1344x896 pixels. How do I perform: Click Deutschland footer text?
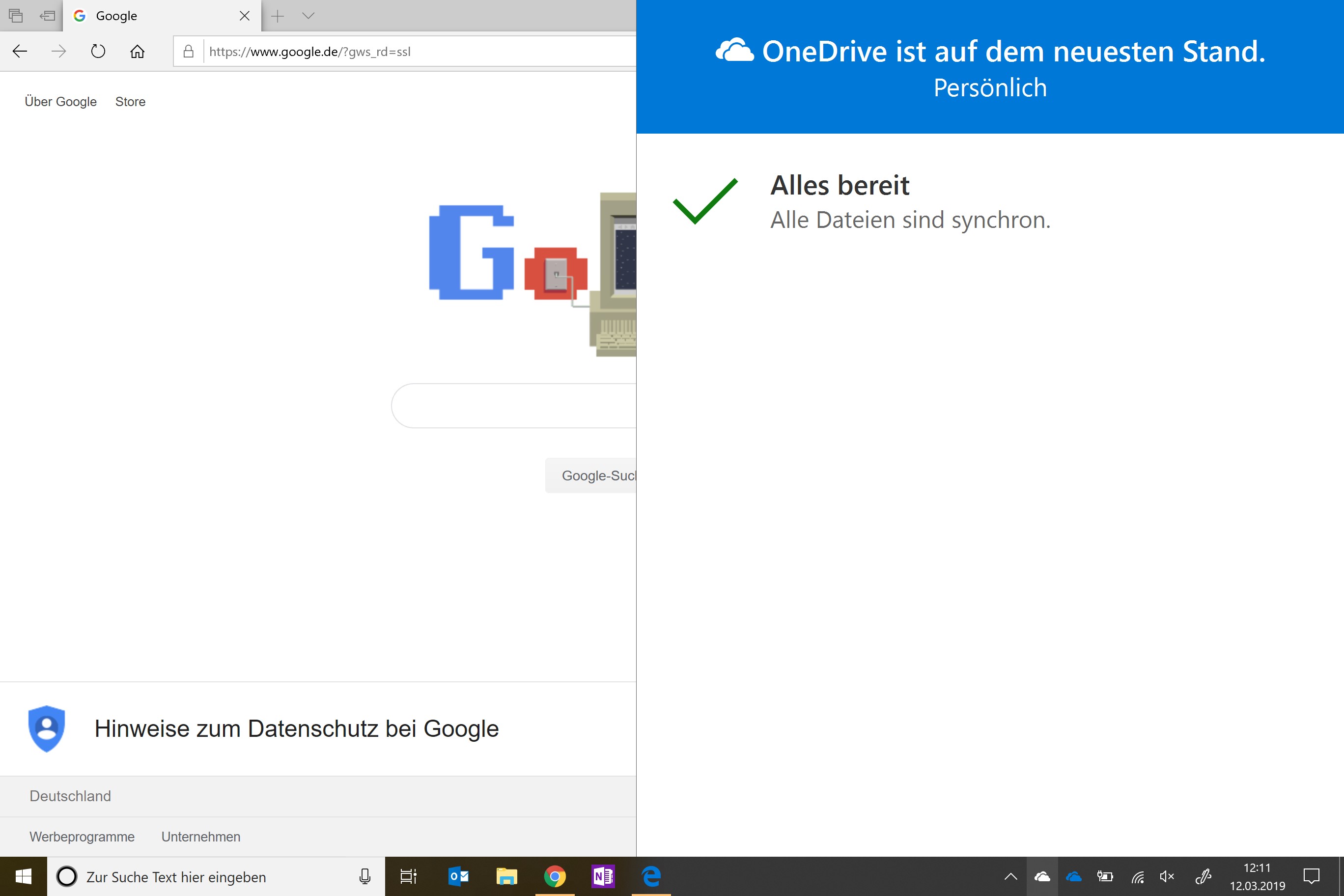[x=70, y=796]
